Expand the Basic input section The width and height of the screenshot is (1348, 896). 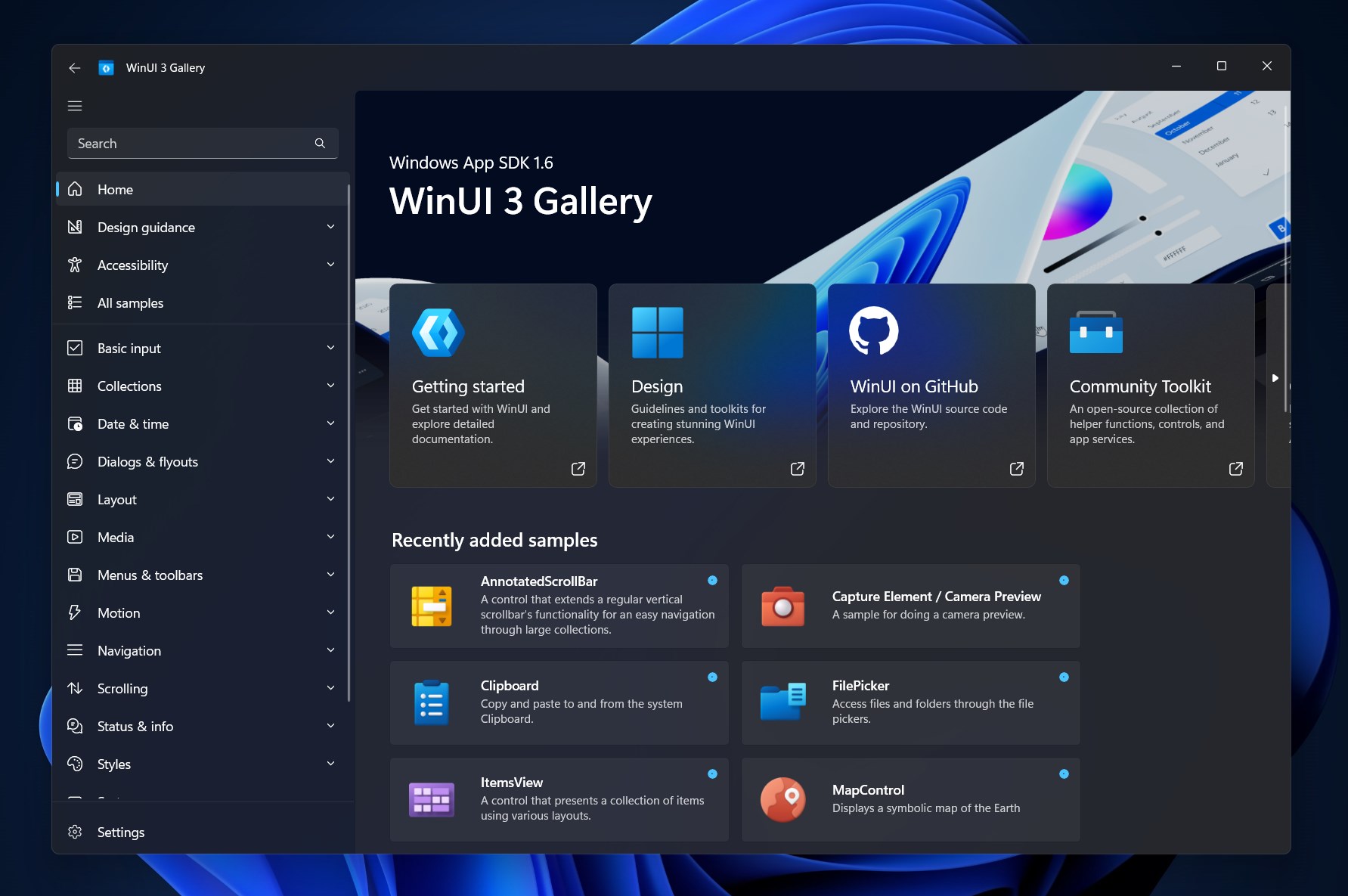(x=330, y=348)
